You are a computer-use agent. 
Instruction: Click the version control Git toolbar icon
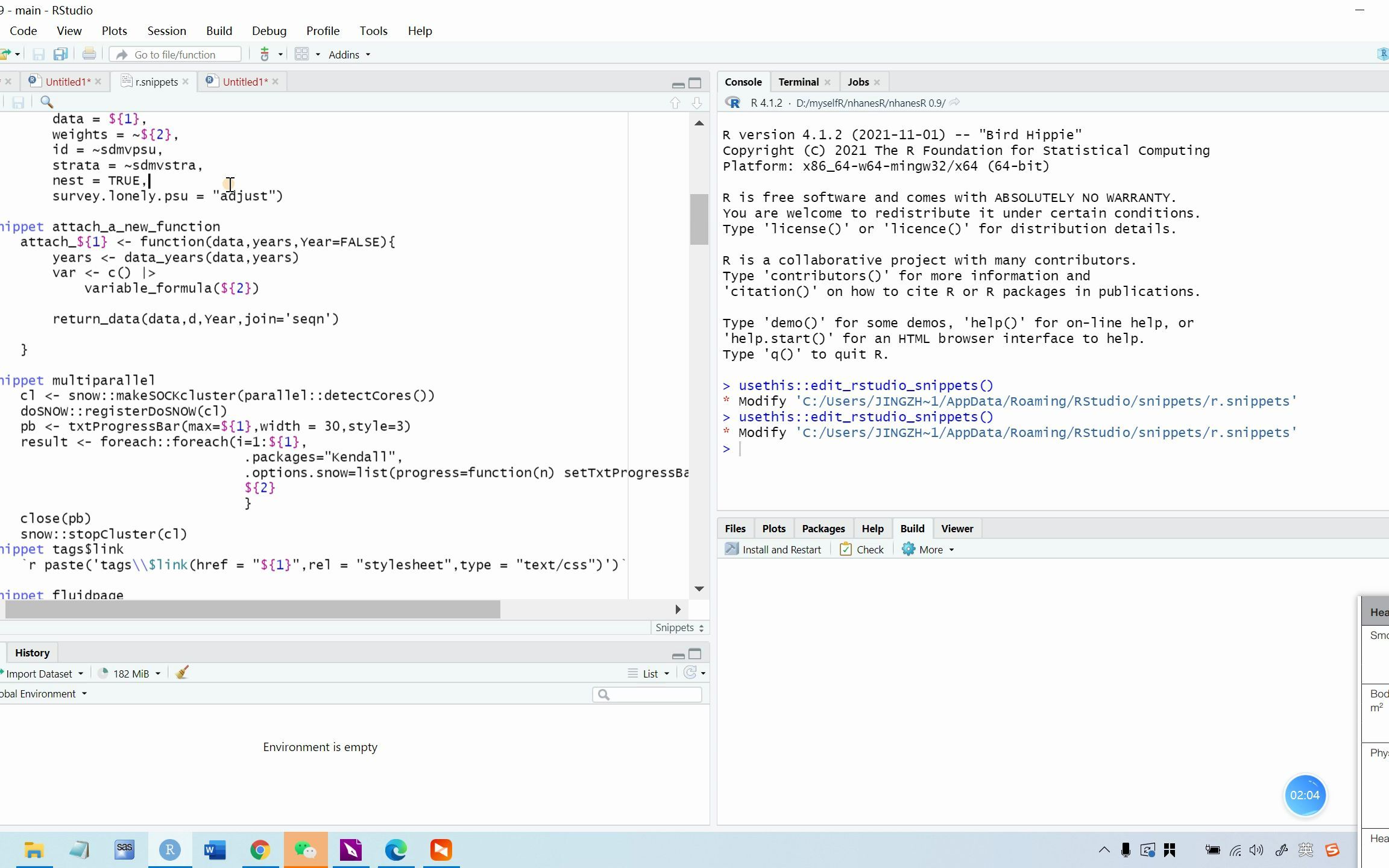point(265,54)
